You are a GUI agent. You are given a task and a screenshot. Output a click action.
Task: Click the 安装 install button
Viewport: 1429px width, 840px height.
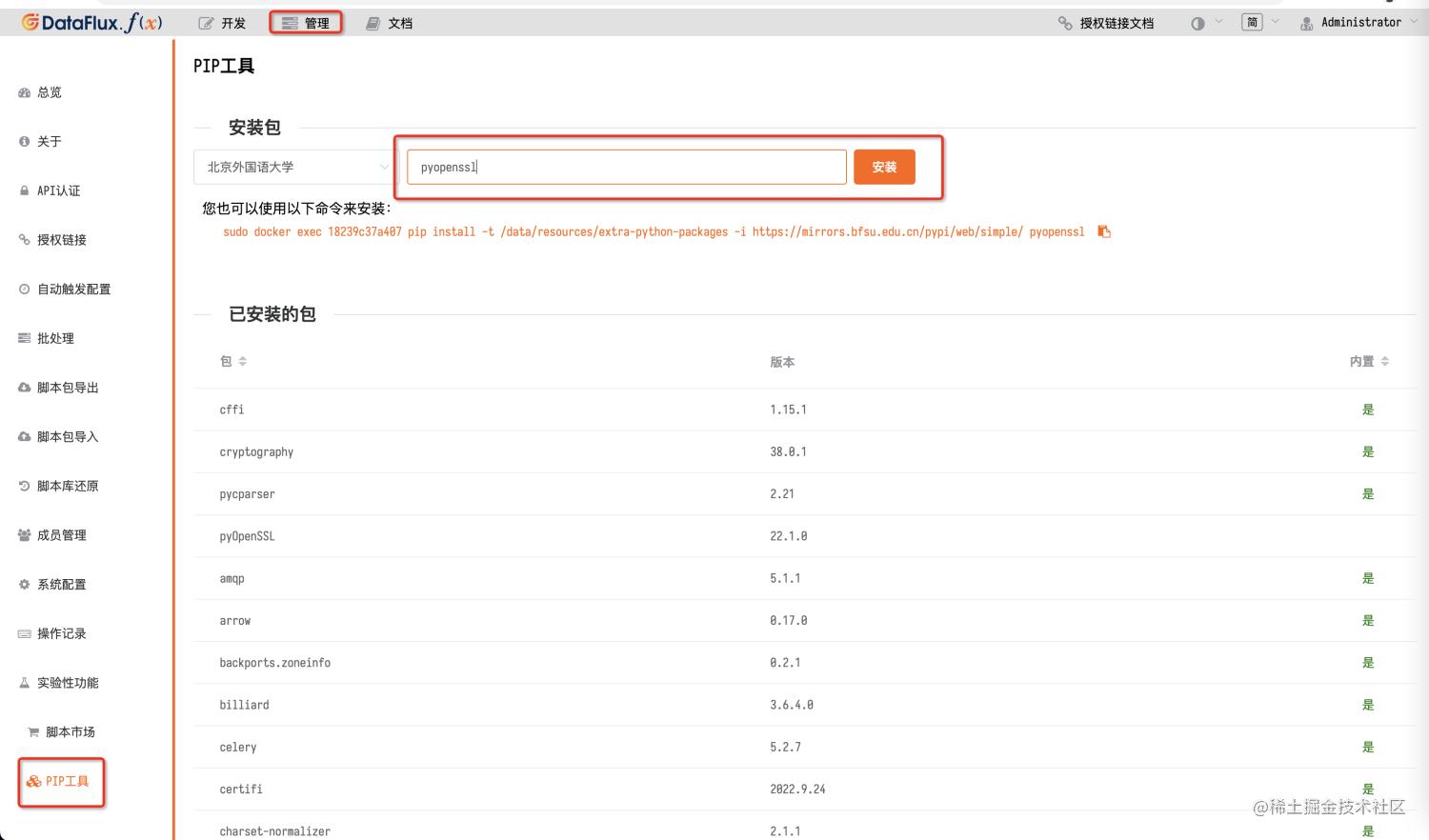pyautogui.click(x=884, y=167)
